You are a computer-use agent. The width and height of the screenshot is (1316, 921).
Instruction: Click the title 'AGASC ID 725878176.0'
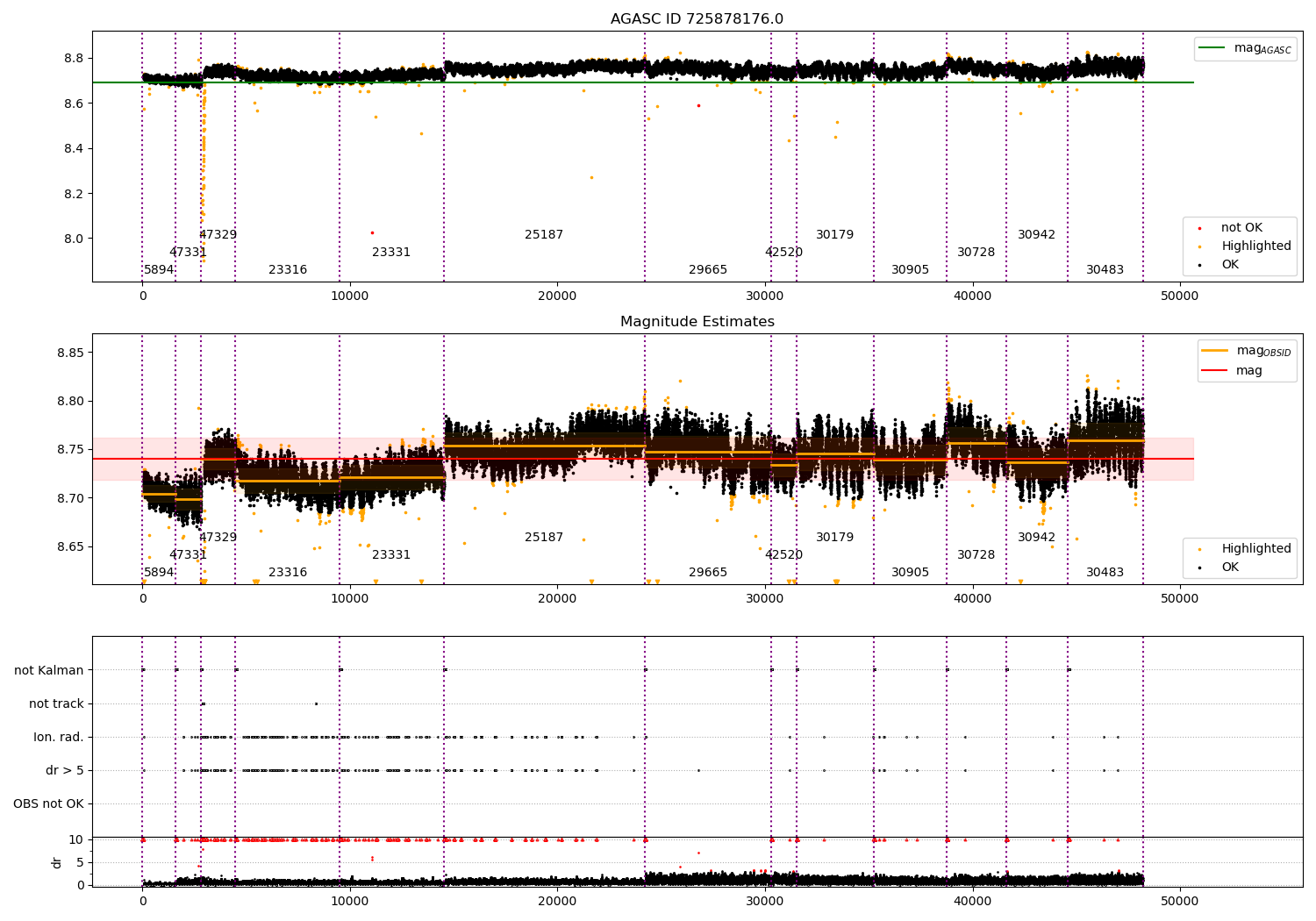697,19
